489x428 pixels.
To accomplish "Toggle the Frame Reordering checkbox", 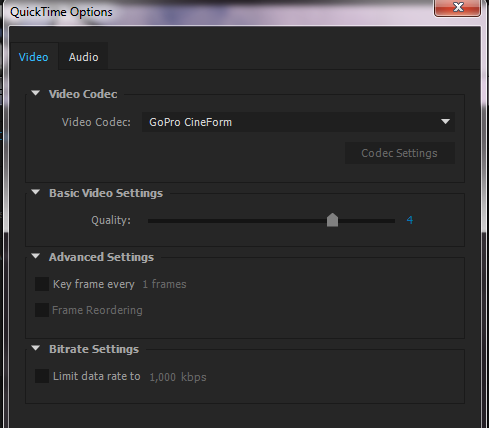I will pos(42,310).
